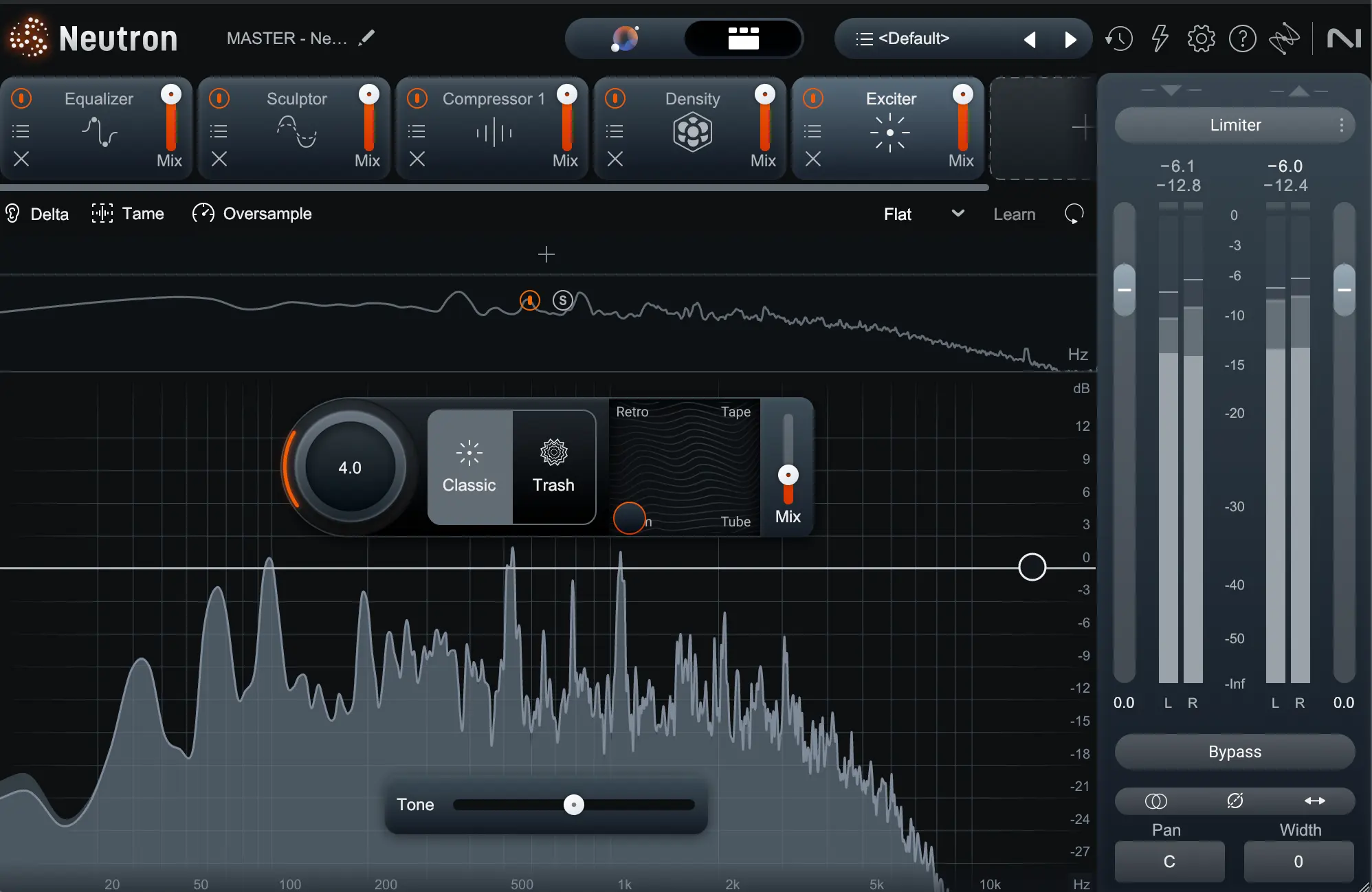Toggle Equalizer module power button
This screenshot has width=1372, height=892.
point(21,98)
